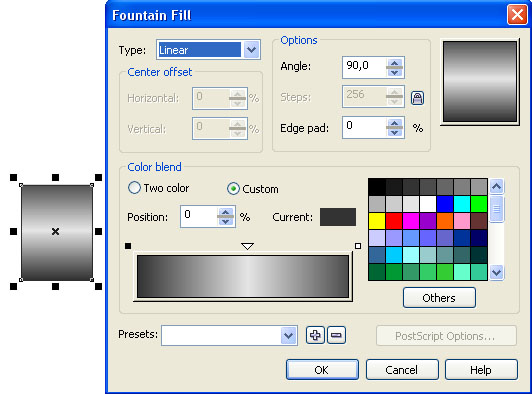
Task: Click the top-middle selection handle of rectangle
Action: 55,177
